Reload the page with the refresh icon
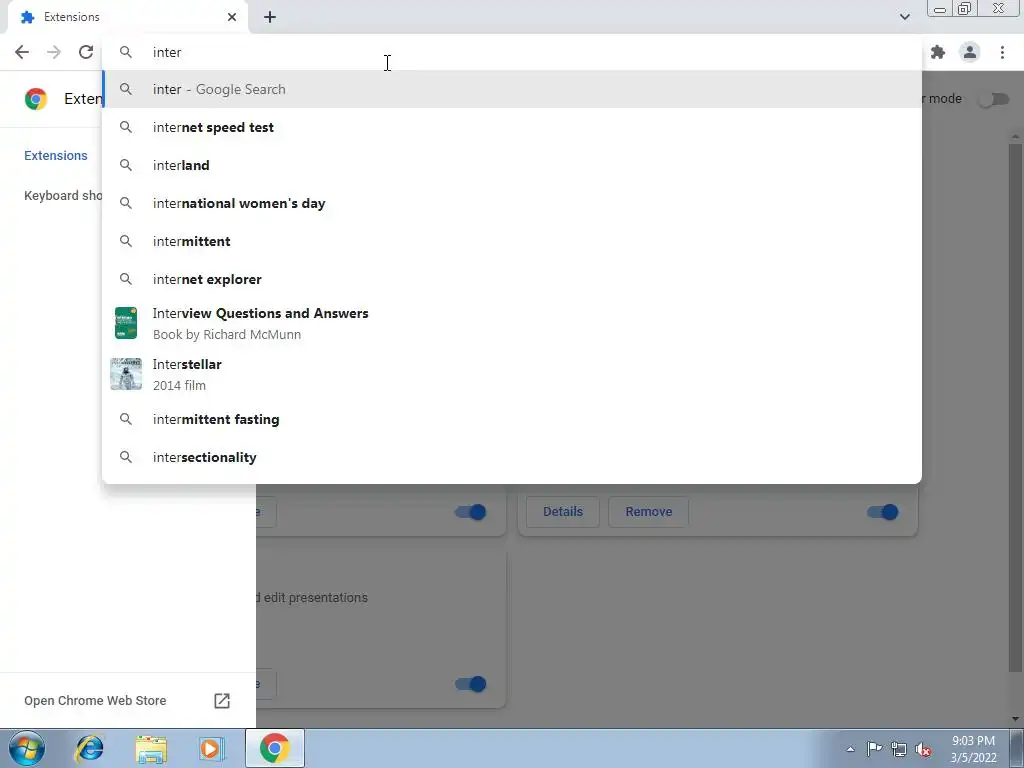 [x=86, y=52]
